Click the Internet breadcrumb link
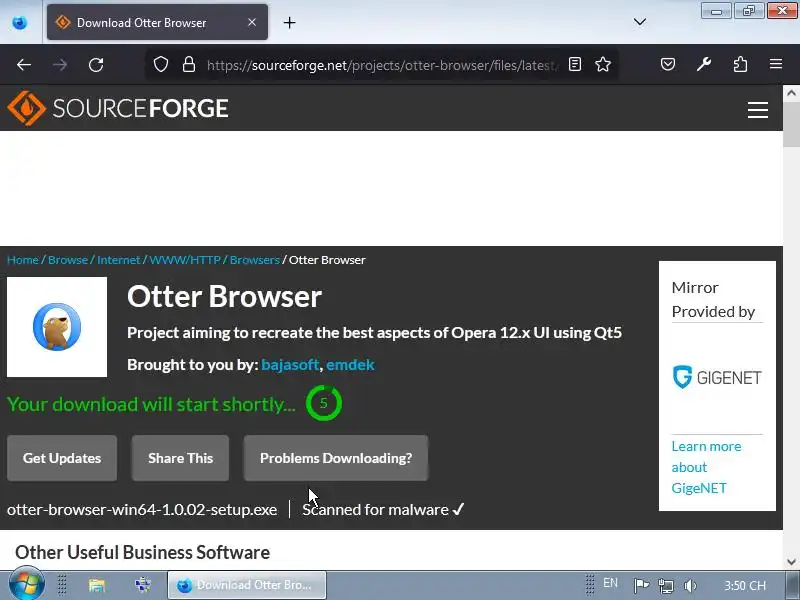The height and width of the screenshot is (600, 800). click(118, 260)
